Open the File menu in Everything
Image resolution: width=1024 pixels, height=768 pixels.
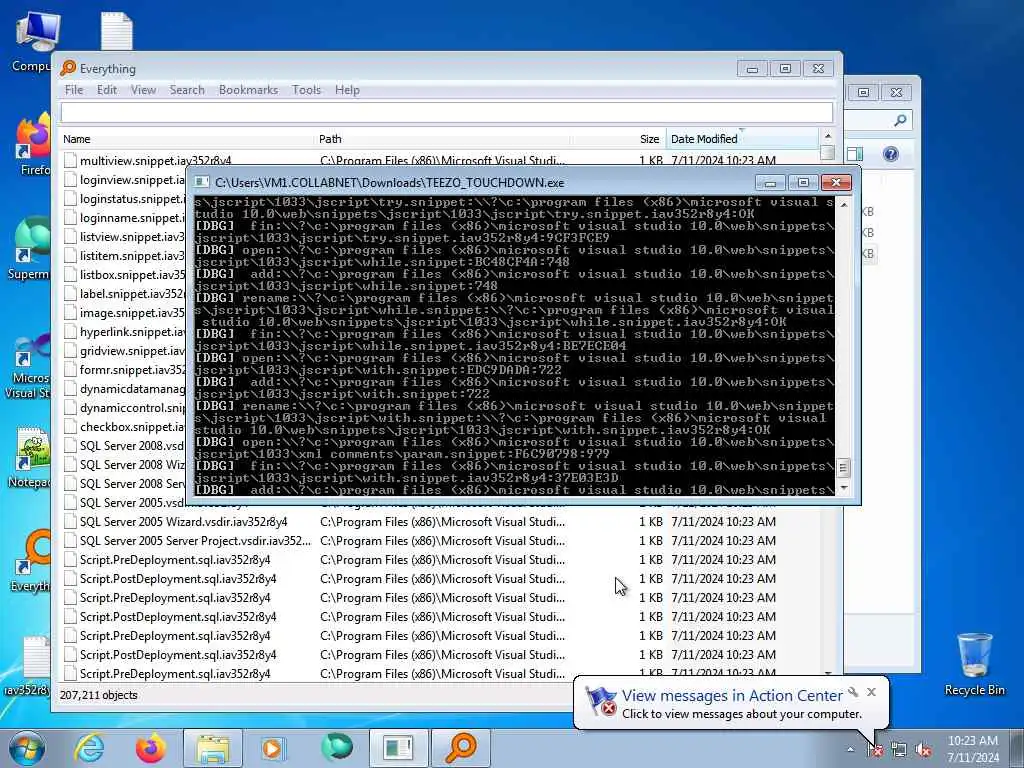pyautogui.click(x=74, y=90)
